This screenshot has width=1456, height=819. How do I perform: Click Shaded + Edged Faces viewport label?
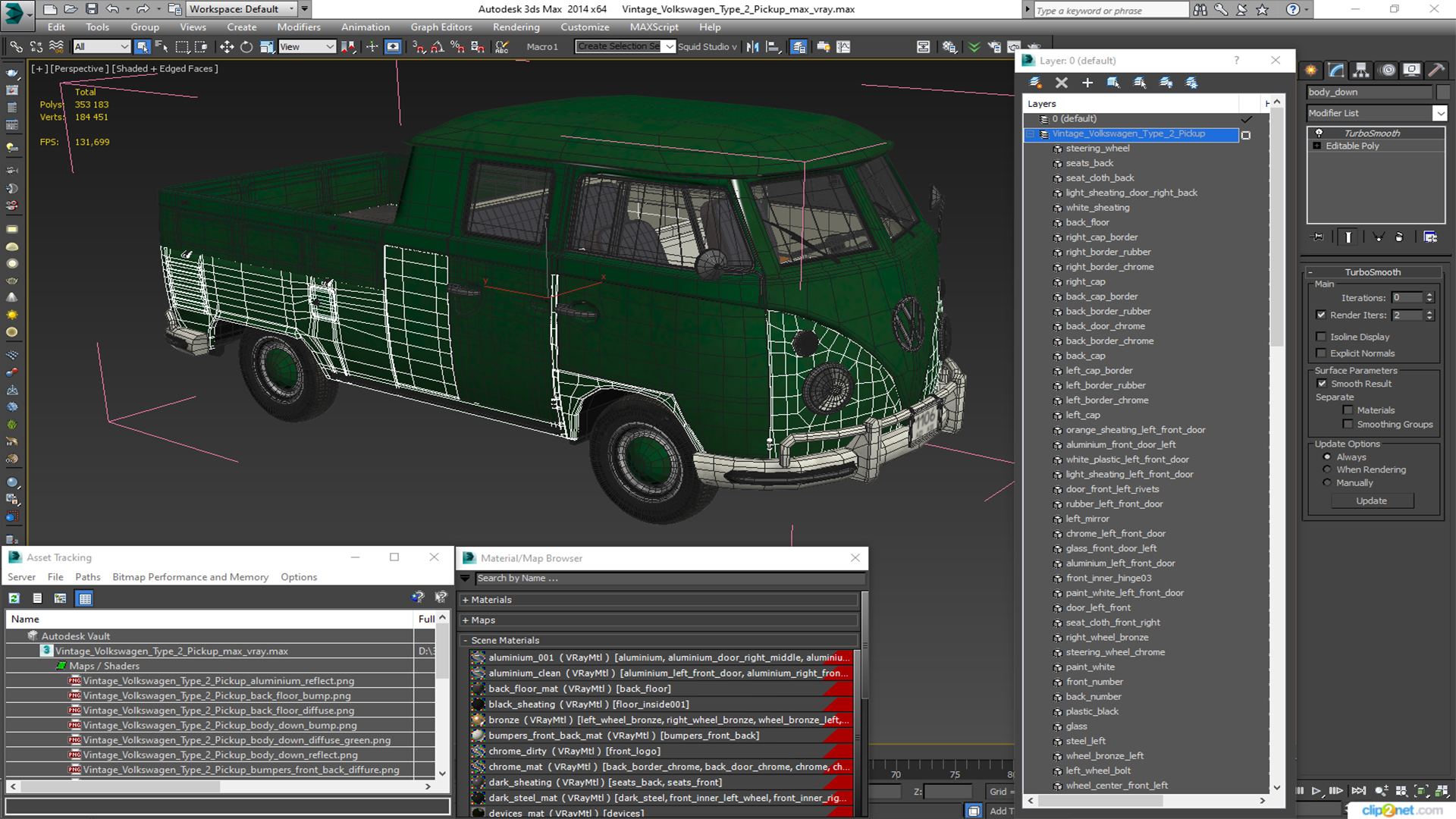click(165, 68)
